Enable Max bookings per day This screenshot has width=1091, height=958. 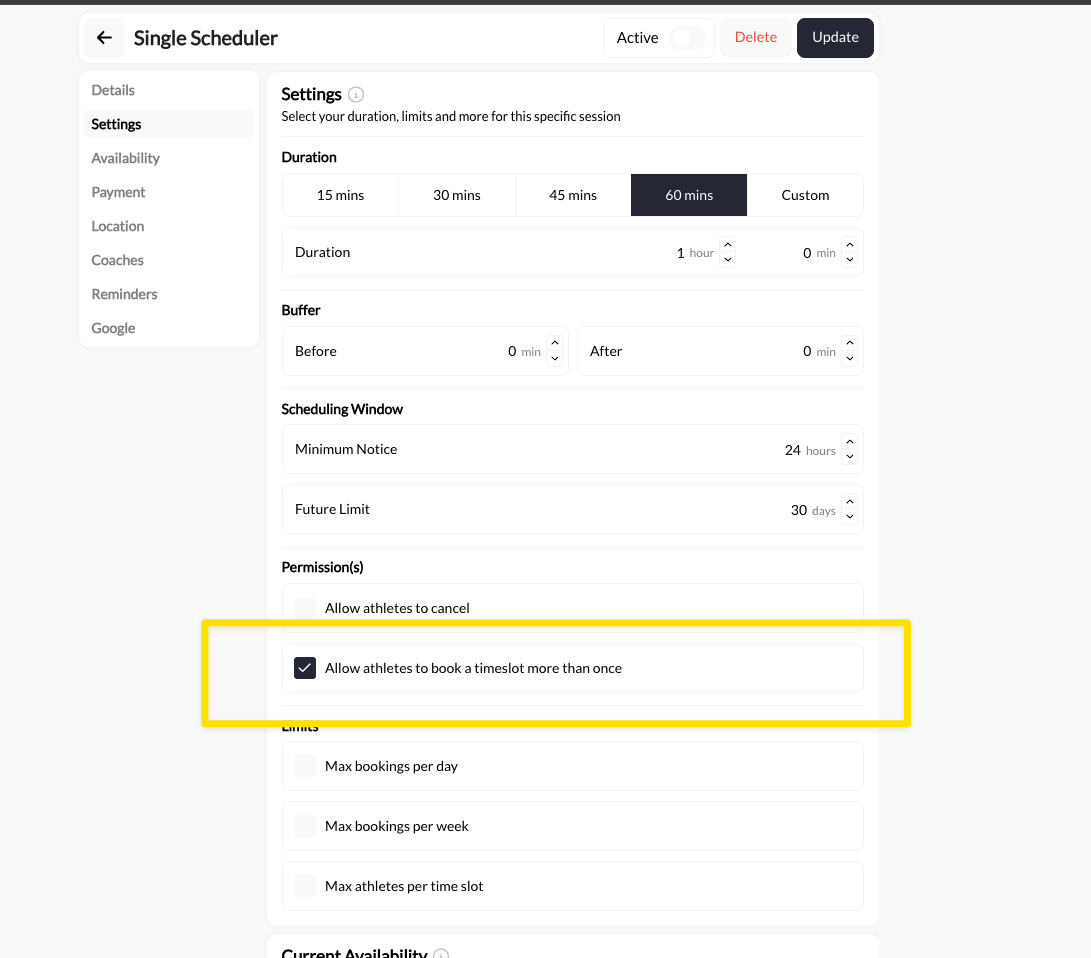click(x=304, y=765)
